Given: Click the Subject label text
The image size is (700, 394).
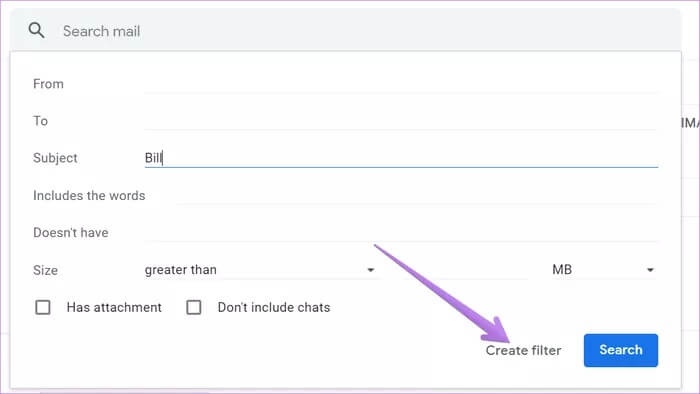Looking at the screenshot, I should coord(55,158).
